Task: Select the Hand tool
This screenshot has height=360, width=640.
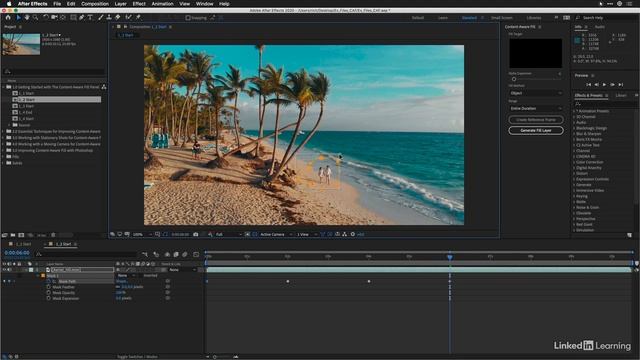Action: click(27, 18)
